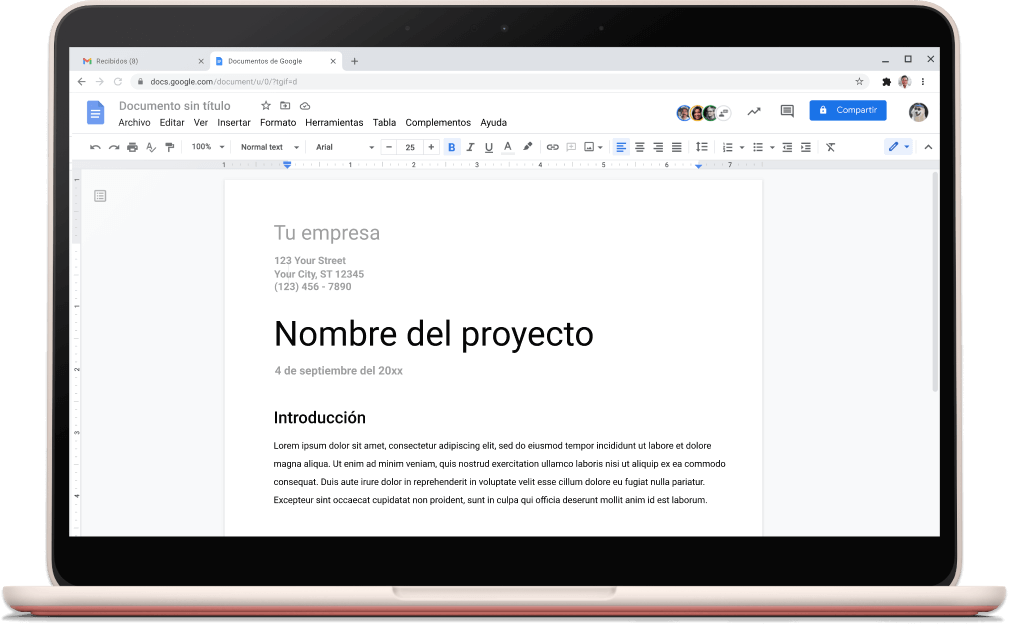
Task: Print the document with printer icon
Action: (x=133, y=147)
